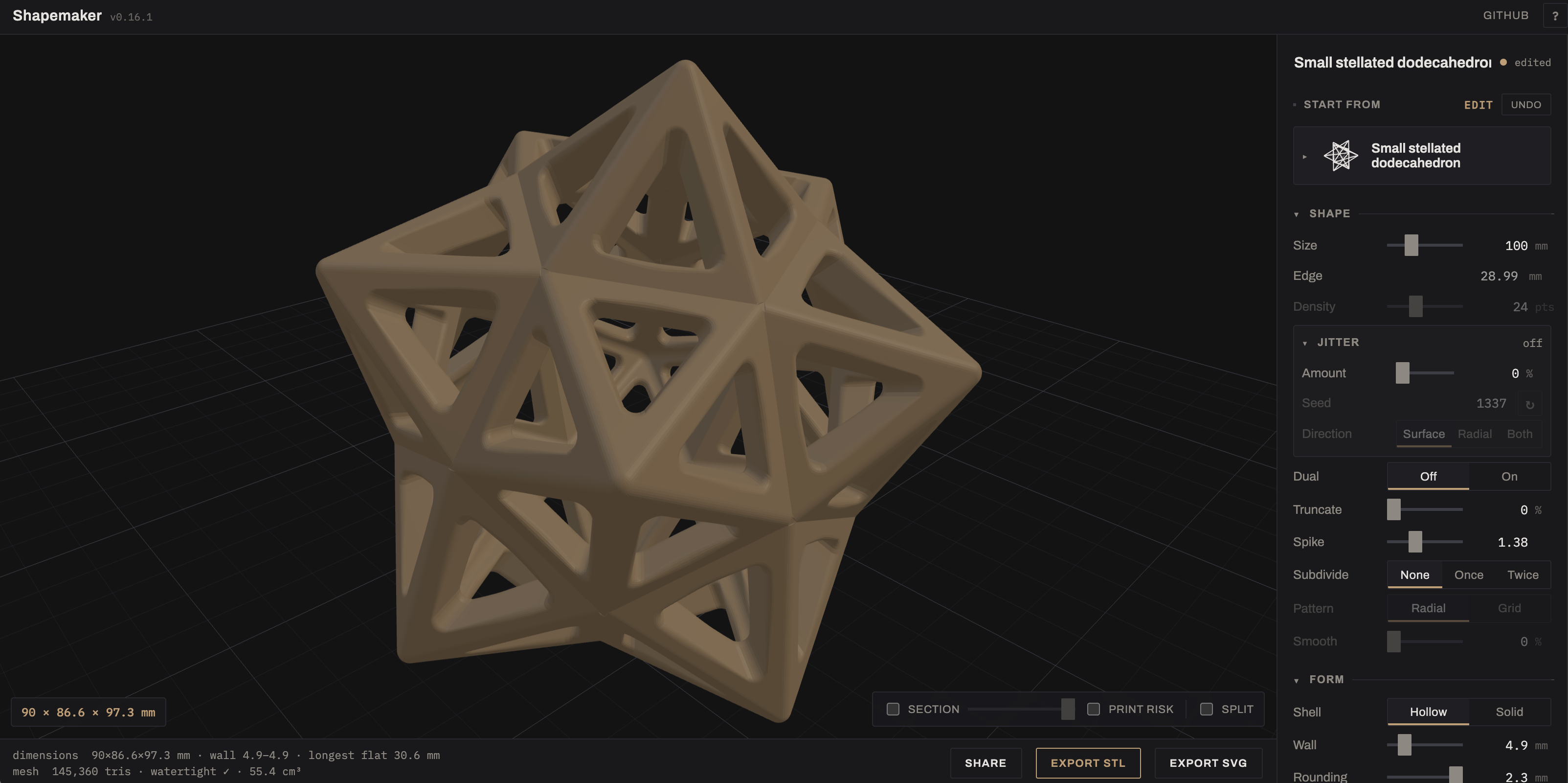Select Radial pattern option
Screen dimensions: 1568x783
tap(1428, 609)
